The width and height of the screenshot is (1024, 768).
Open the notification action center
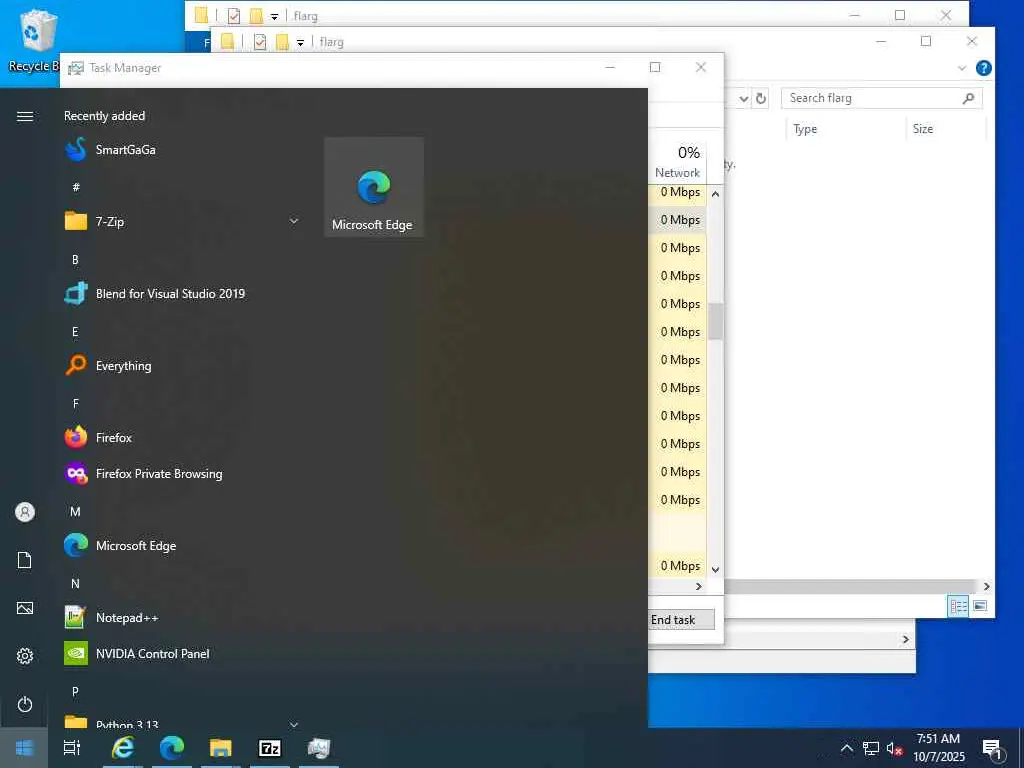[993, 749]
